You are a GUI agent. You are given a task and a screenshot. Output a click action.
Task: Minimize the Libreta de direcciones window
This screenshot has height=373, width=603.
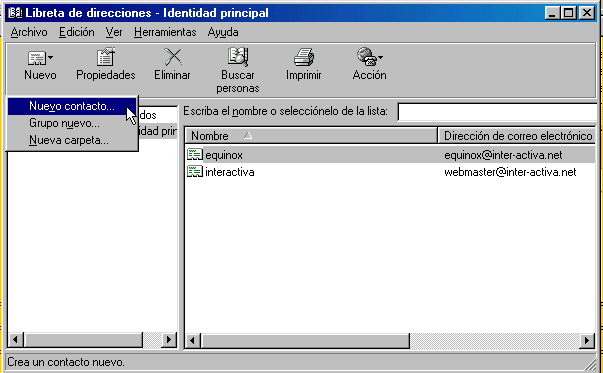(552, 13)
